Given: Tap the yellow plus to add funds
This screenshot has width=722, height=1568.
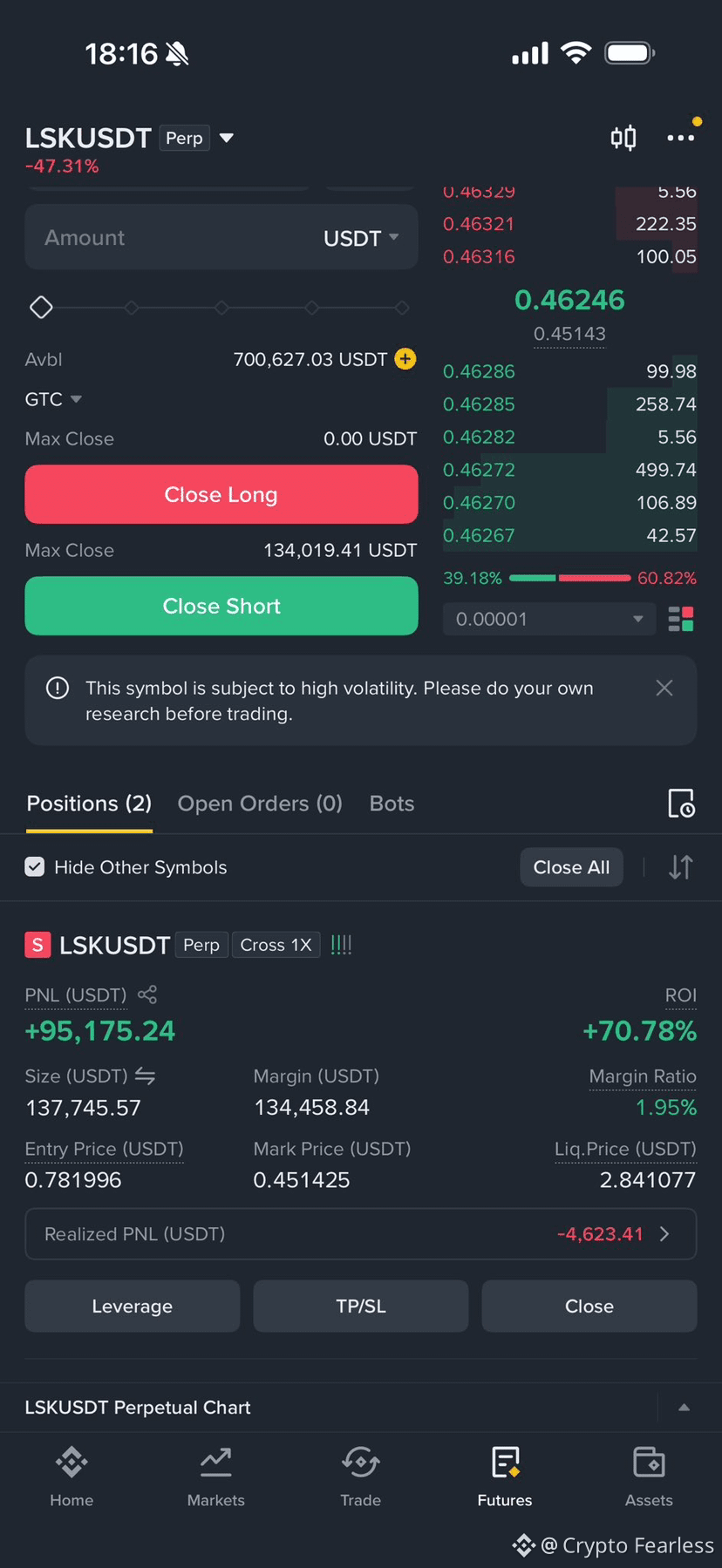Looking at the screenshot, I should pyautogui.click(x=405, y=359).
